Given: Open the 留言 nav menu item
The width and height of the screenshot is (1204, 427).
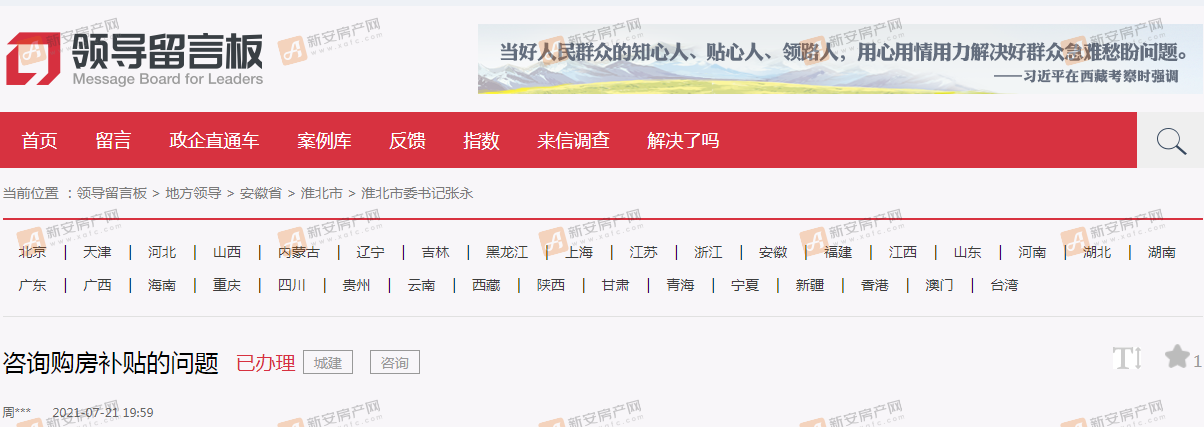Looking at the screenshot, I should pyautogui.click(x=114, y=141).
